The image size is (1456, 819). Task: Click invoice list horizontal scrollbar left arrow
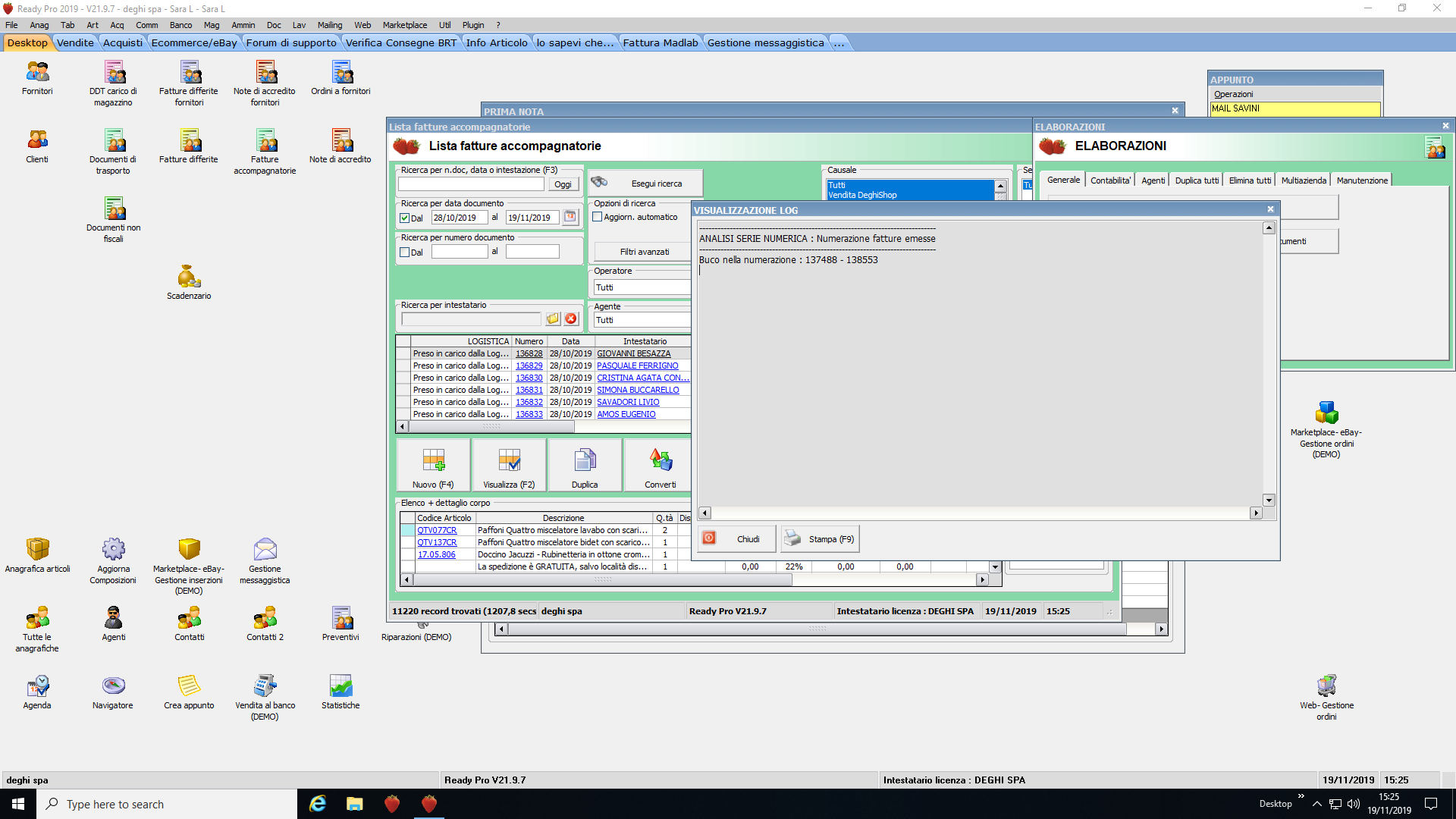[403, 426]
